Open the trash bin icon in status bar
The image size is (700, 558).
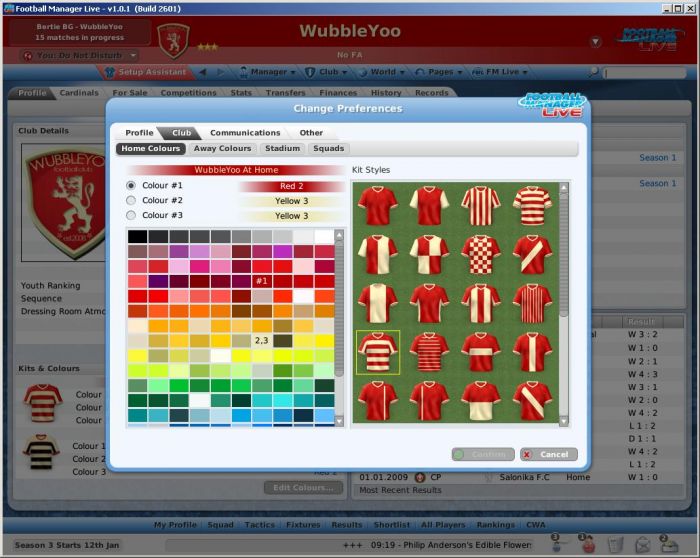615,544
